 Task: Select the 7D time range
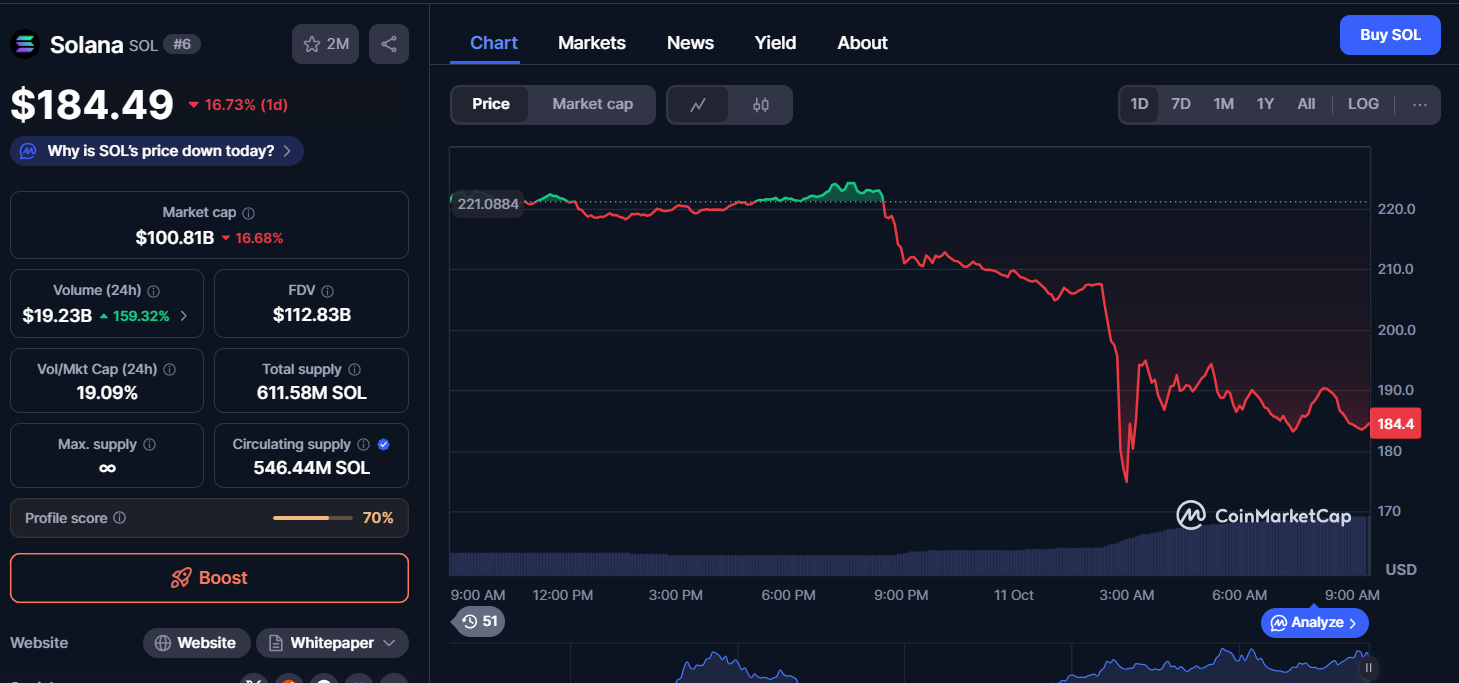click(1181, 104)
